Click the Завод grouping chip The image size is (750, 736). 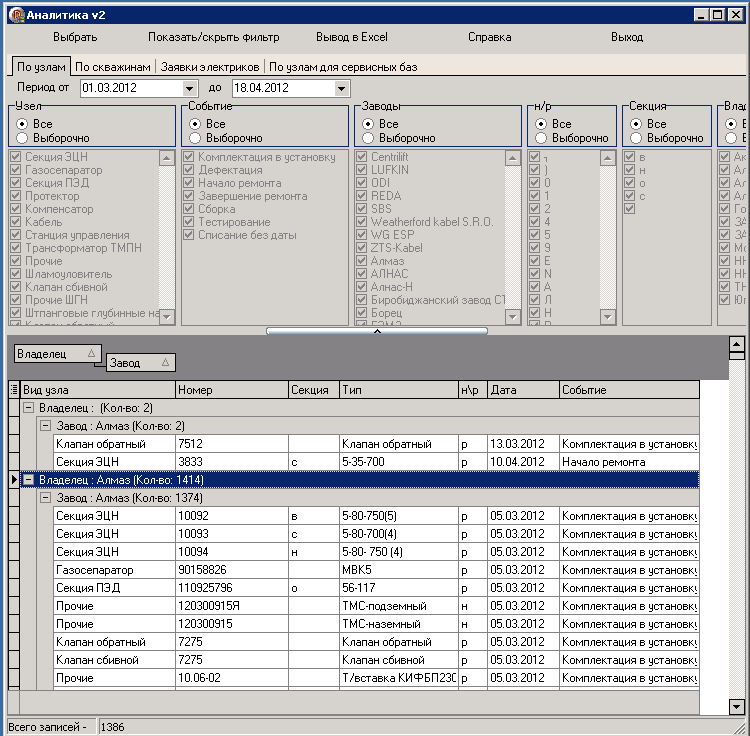click(x=141, y=363)
